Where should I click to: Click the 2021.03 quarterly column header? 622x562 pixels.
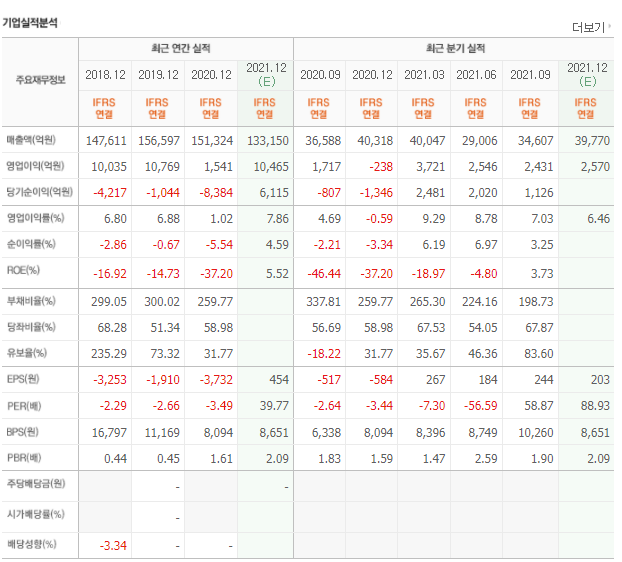pyautogui.click(x=424, y=75)
